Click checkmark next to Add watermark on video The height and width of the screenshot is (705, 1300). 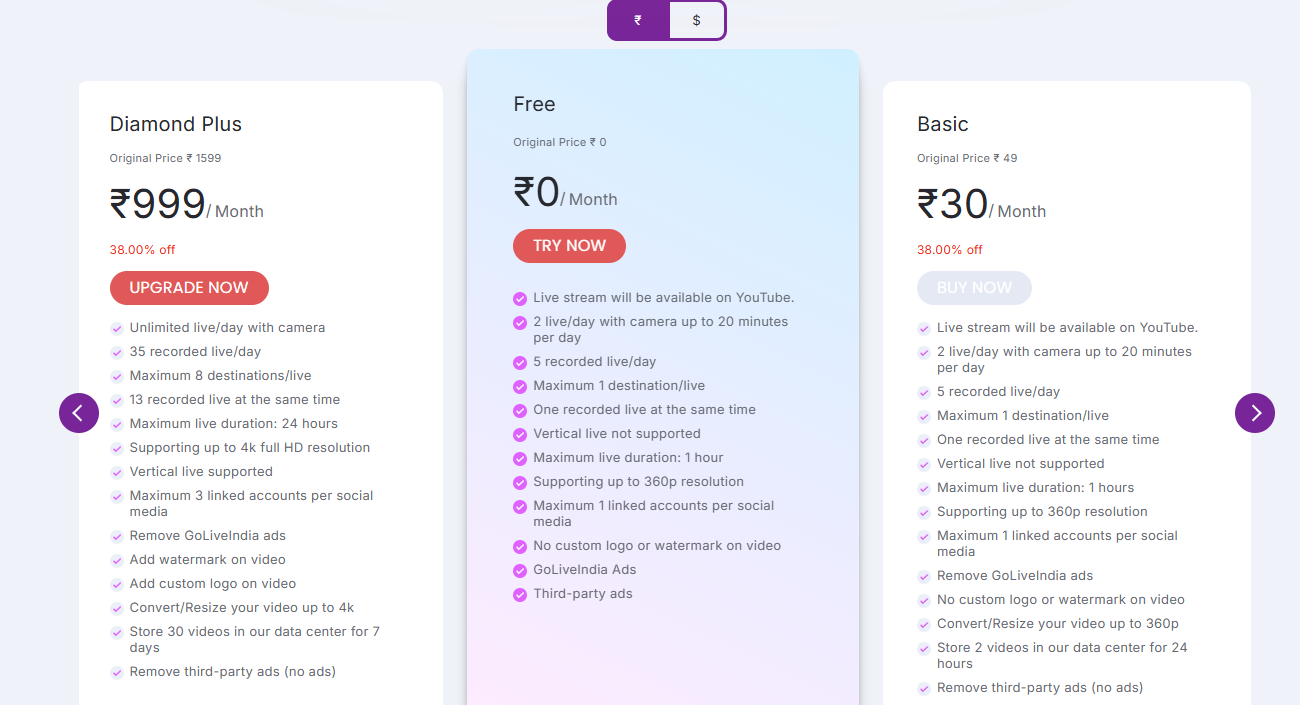(x=117, y=561)
